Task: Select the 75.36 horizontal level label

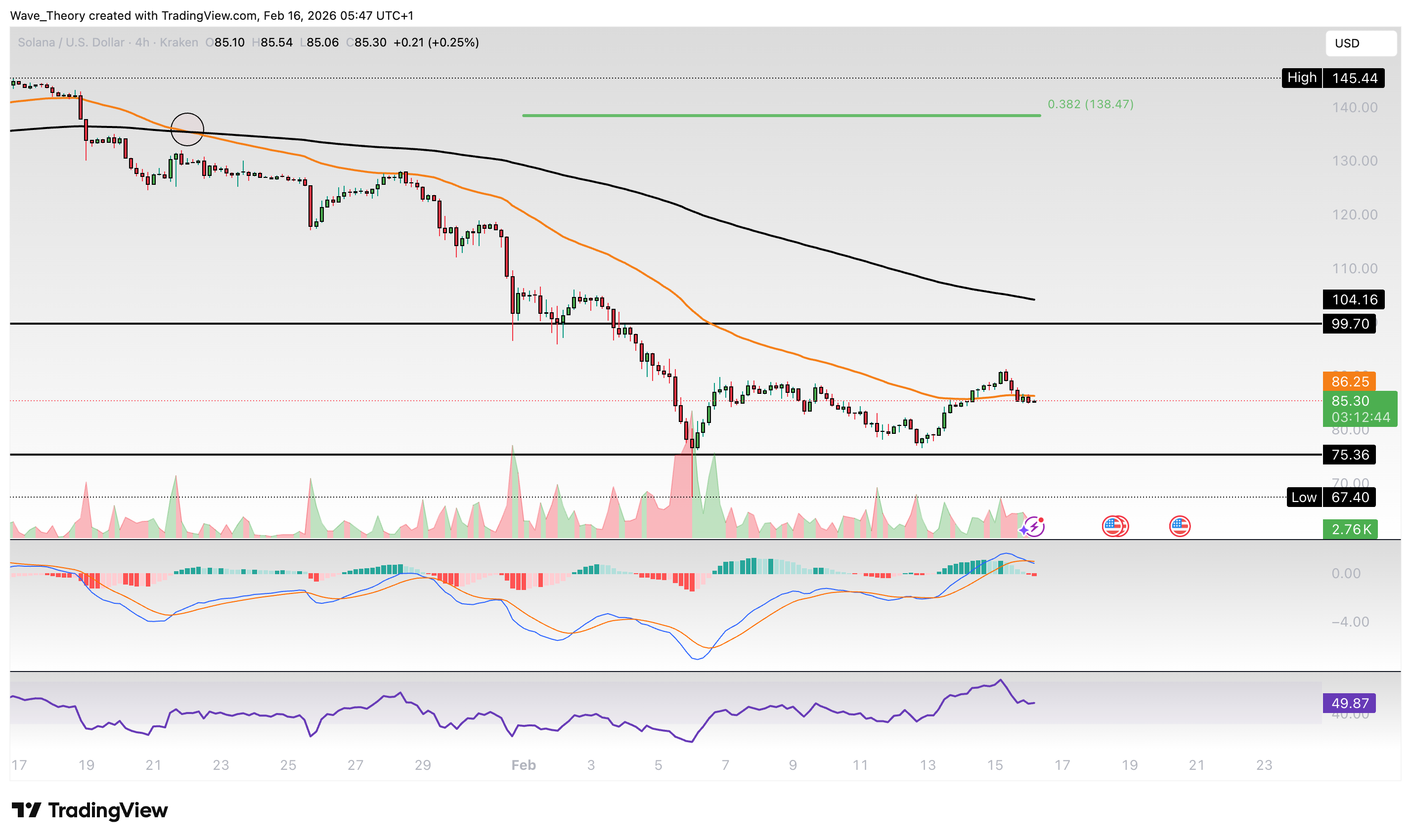Action: pos(1349,455)
